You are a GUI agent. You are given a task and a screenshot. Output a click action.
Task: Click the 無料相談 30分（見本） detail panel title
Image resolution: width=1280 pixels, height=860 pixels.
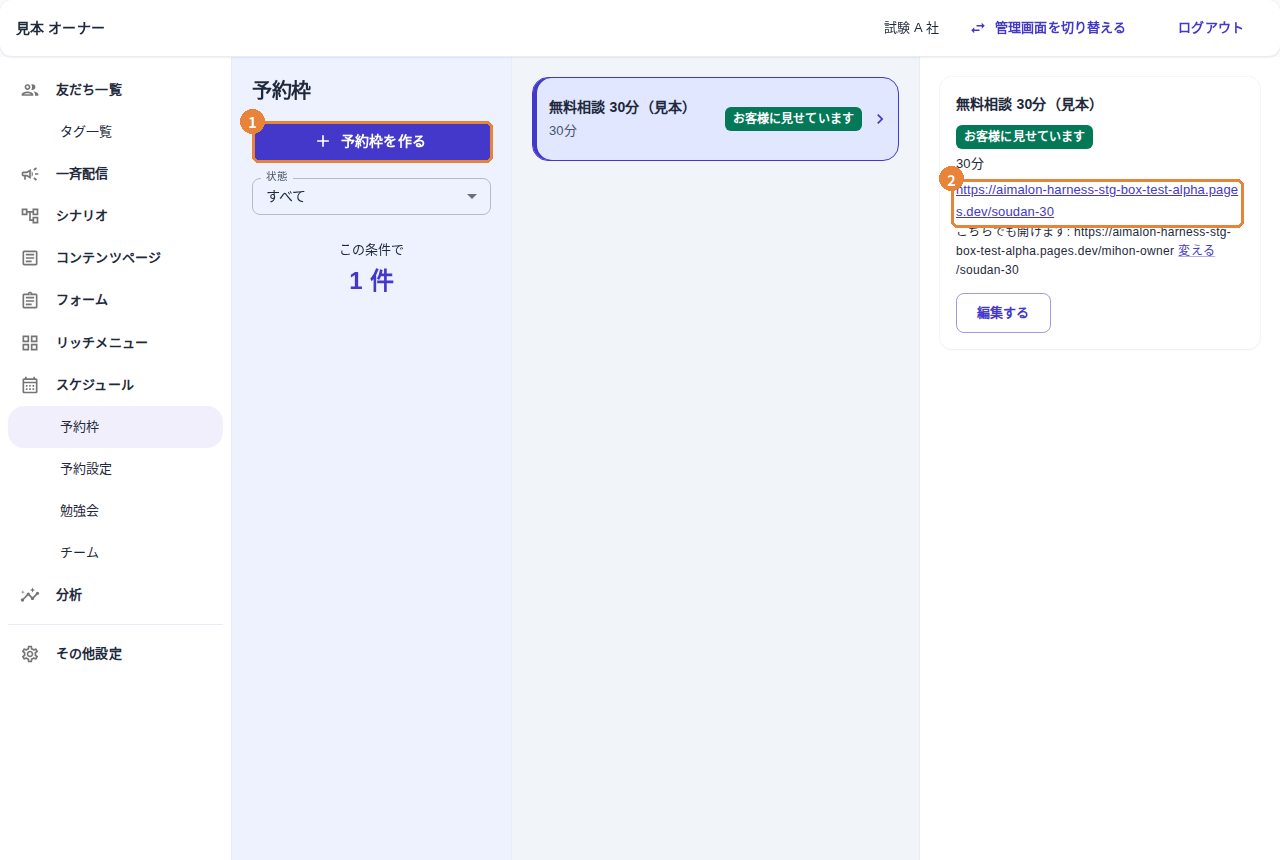[1026, 104]
